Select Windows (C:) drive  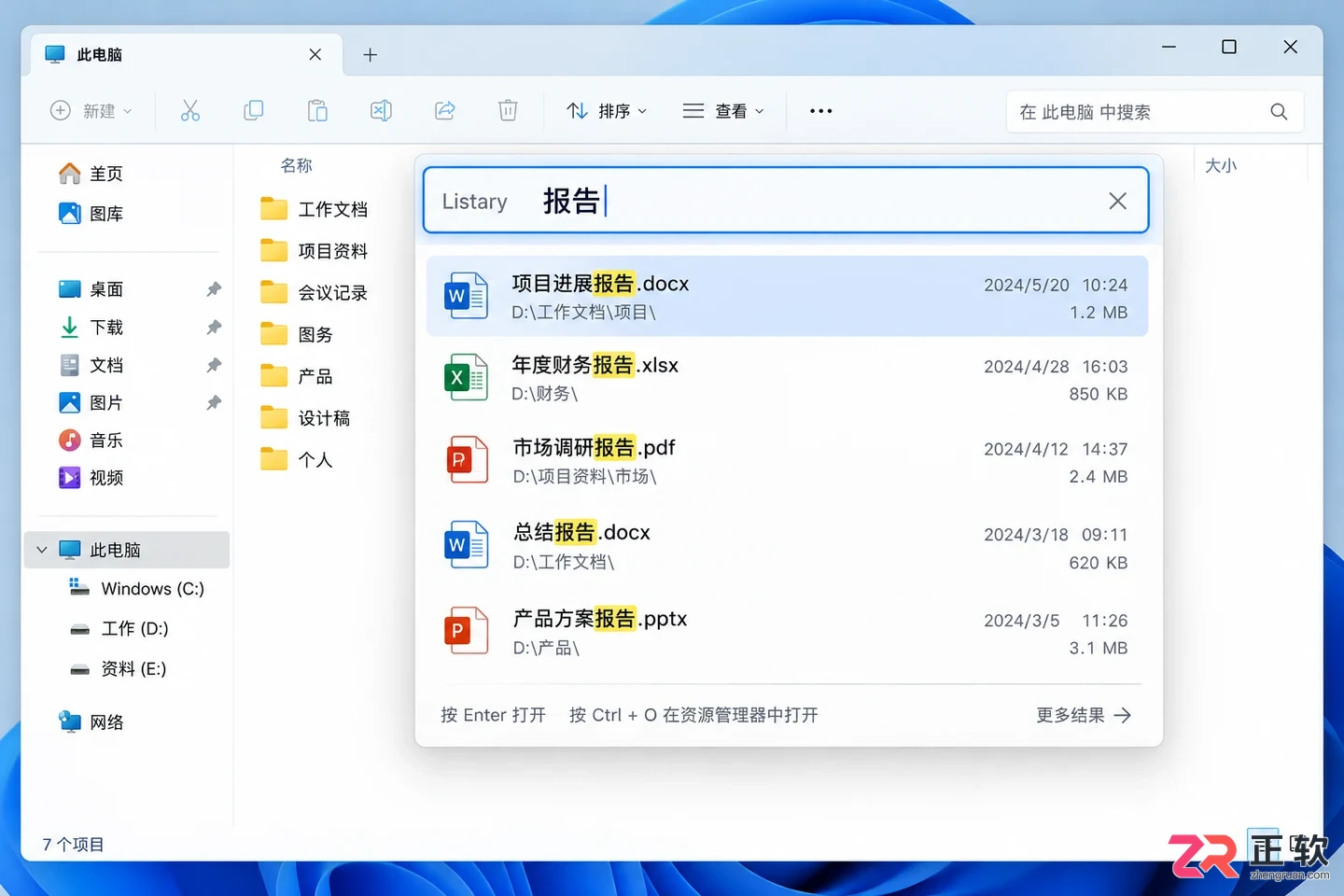tap(136, 589)
